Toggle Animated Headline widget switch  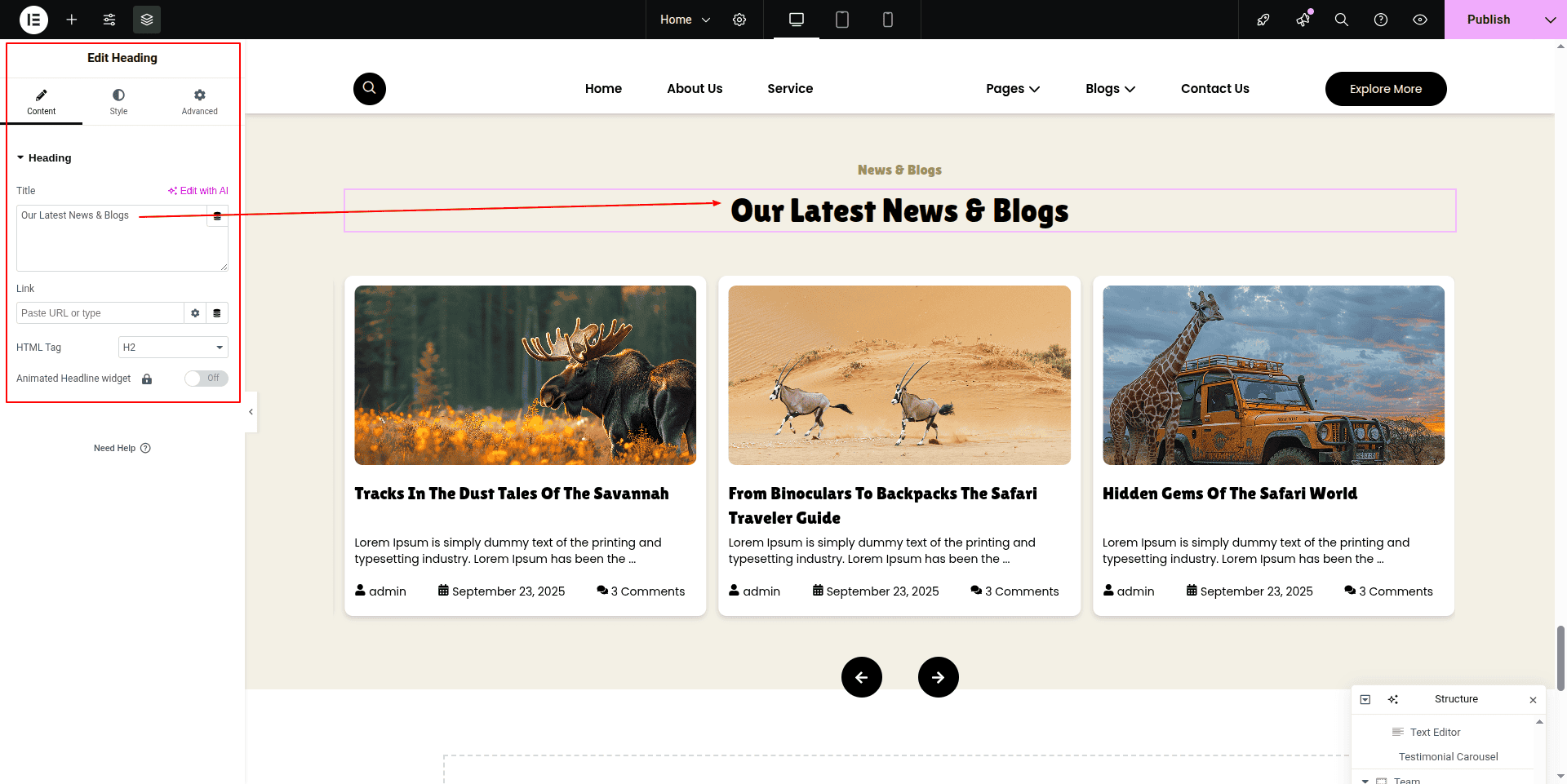(x=206, y=379)
